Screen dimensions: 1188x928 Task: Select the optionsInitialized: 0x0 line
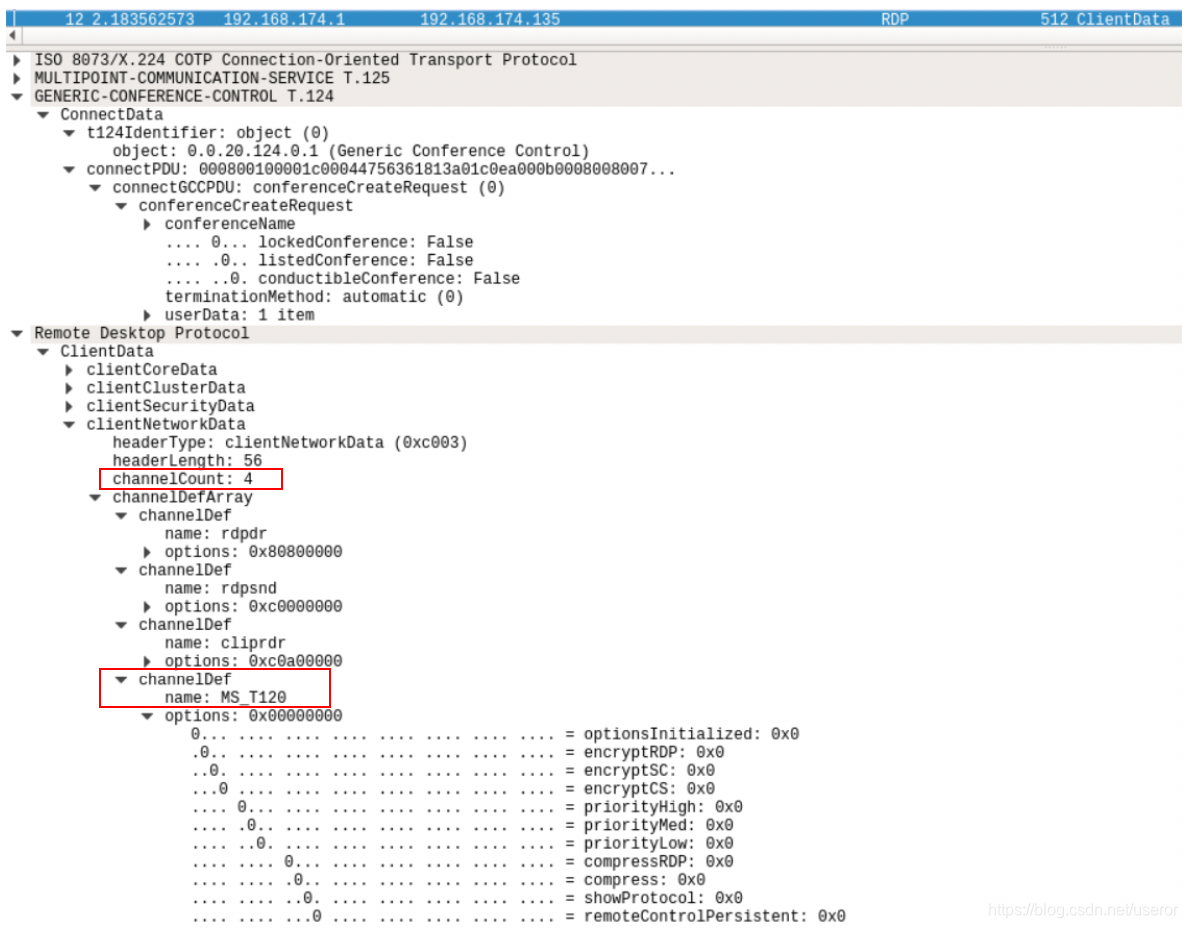(495, 734)
